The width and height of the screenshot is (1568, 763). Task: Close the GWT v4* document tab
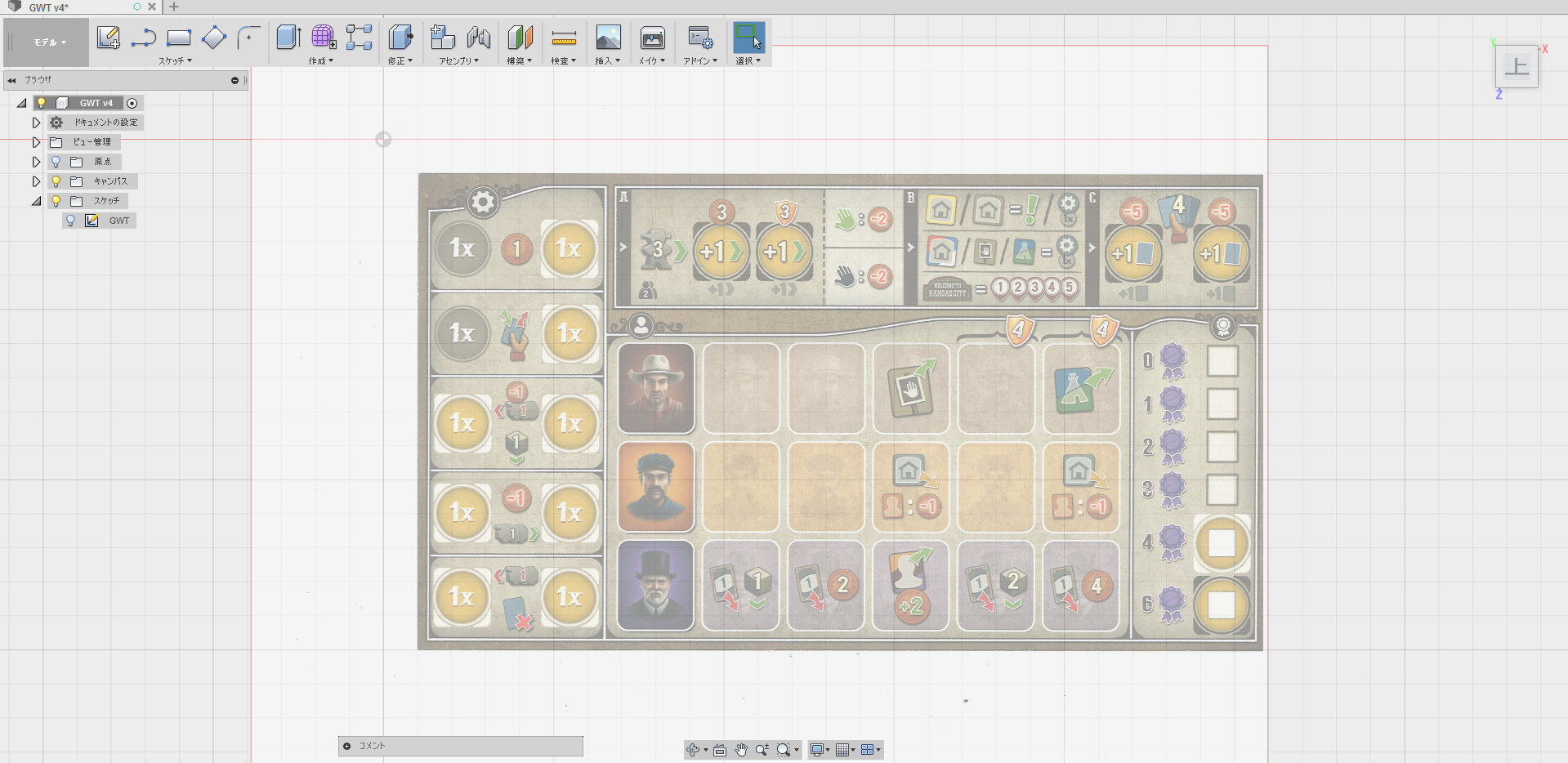coord(151,7)
